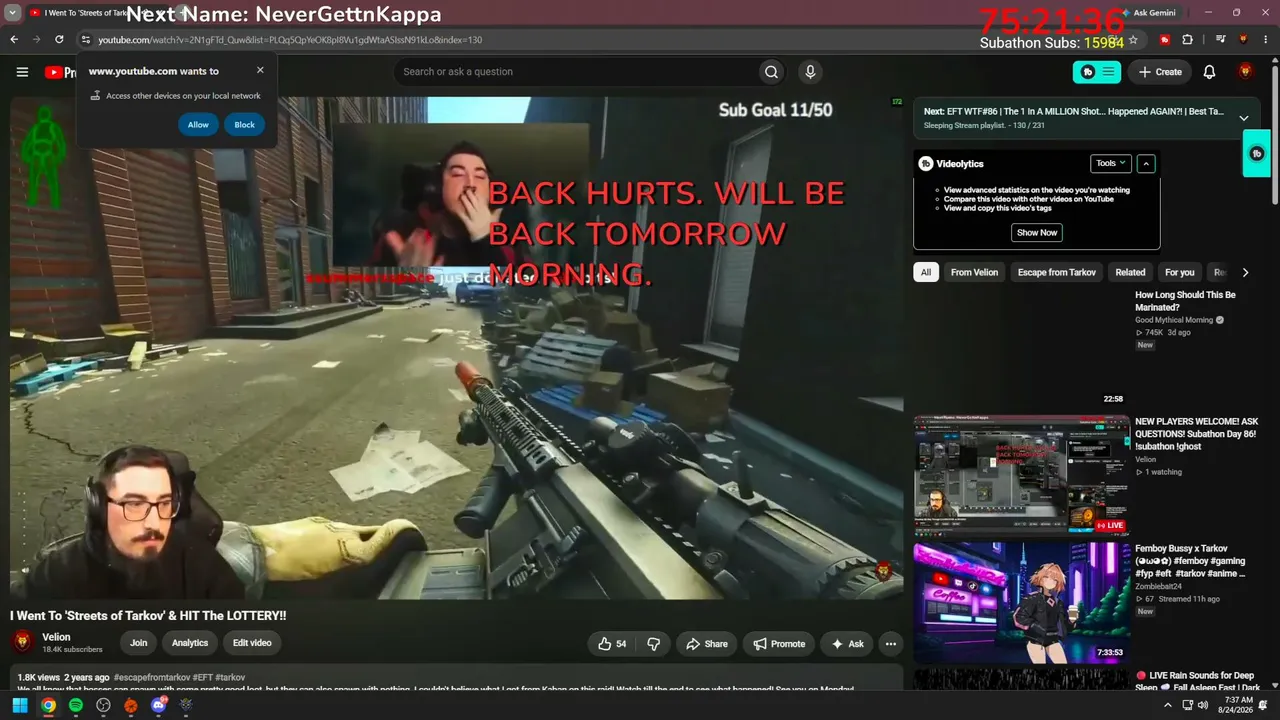Like the video
The height and width of the screenshot is (720, 1280).
(612, 644)
